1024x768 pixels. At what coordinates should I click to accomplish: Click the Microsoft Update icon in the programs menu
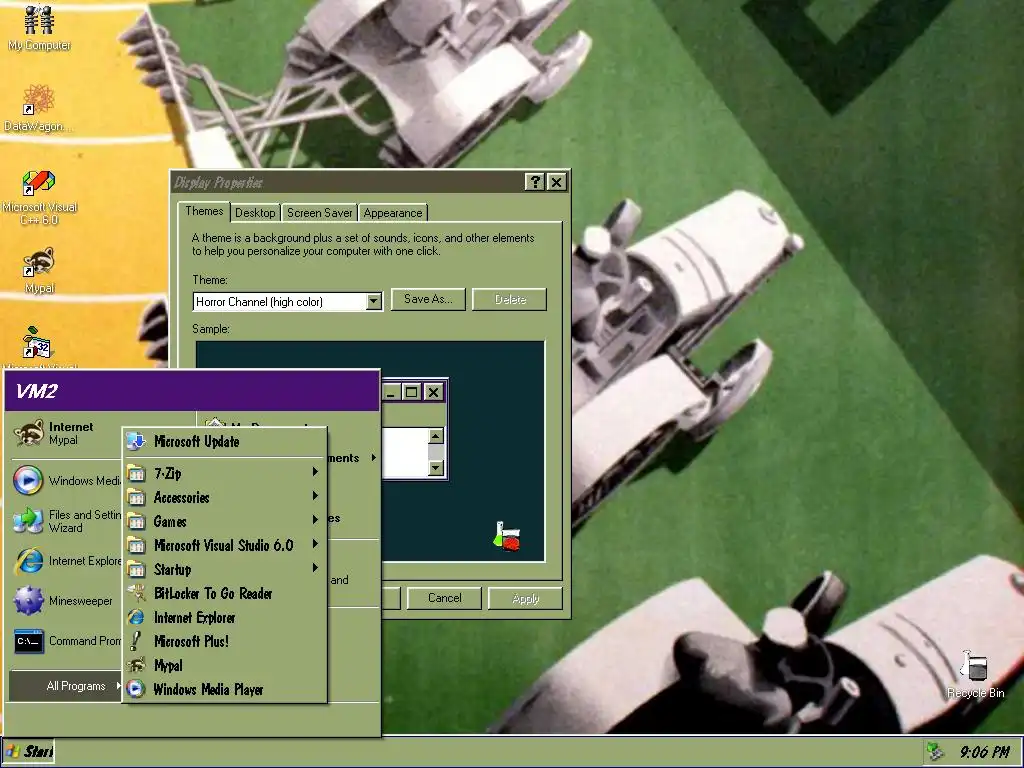tap(136, 441)
